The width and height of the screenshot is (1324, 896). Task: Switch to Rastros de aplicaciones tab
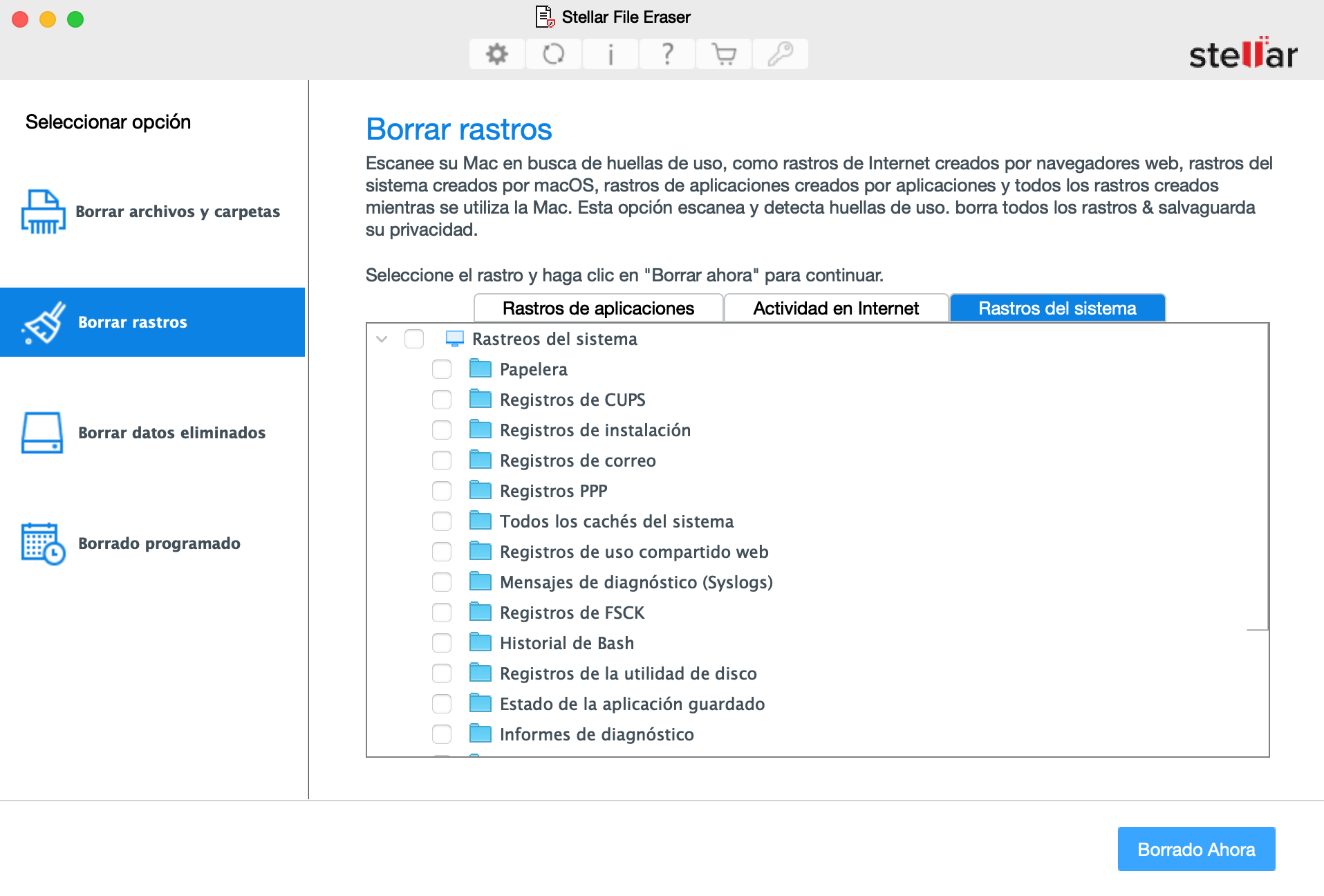(598, 308)
